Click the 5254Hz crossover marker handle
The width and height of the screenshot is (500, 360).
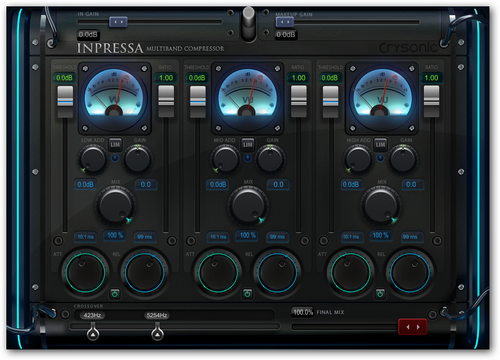tap(157, 333)
